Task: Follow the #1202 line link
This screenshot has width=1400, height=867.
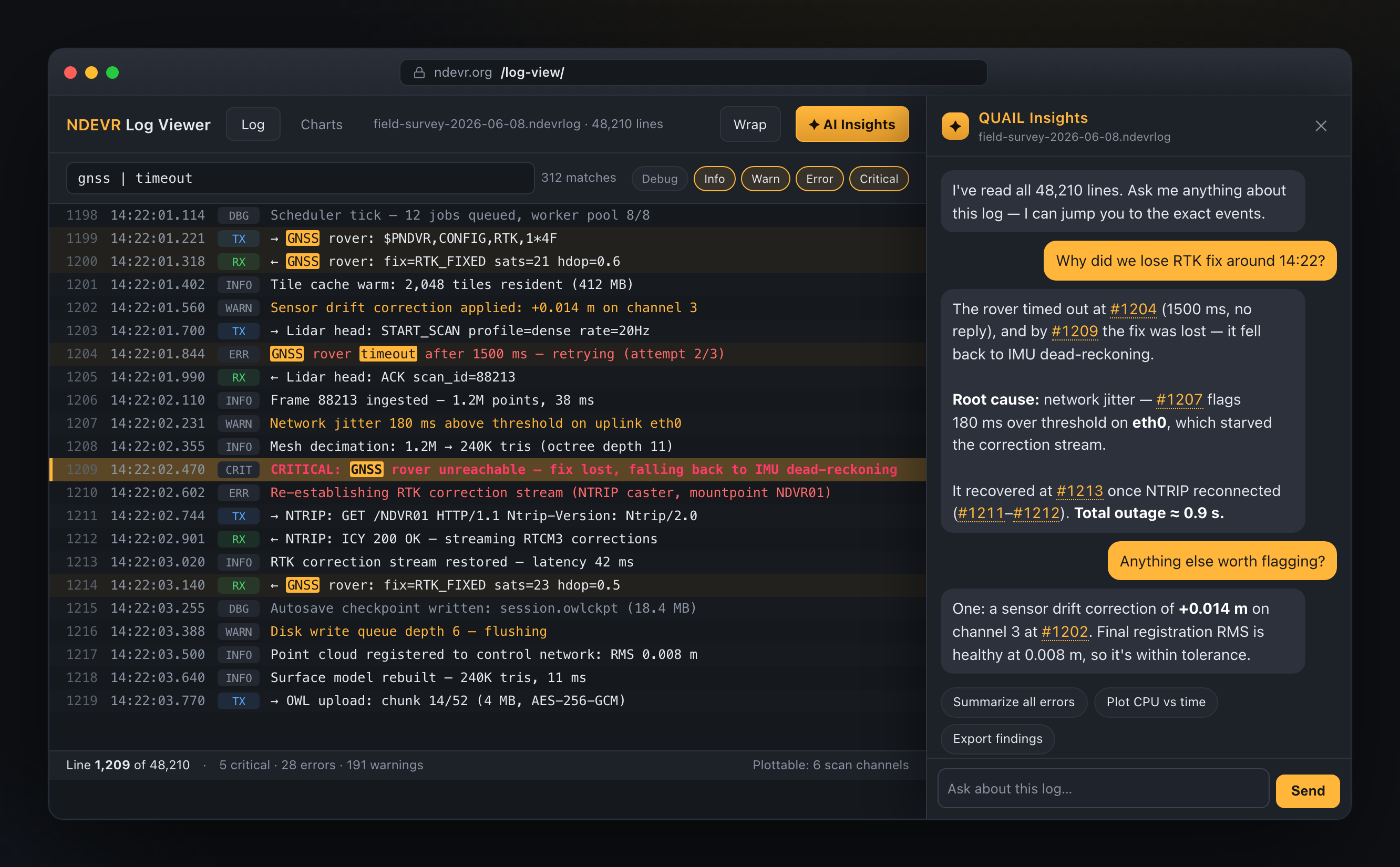Action: pyautogui.click(x=1065, y=632)
